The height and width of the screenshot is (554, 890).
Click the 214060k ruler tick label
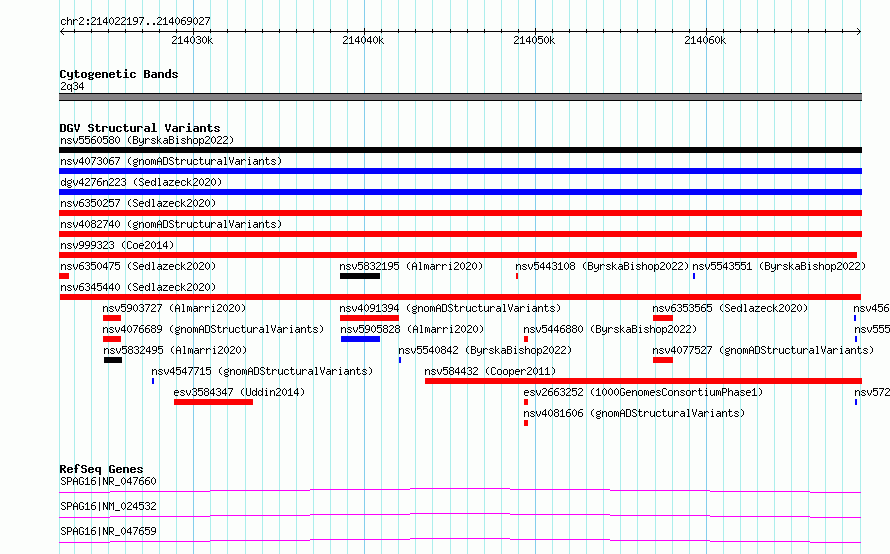(705, 40)
